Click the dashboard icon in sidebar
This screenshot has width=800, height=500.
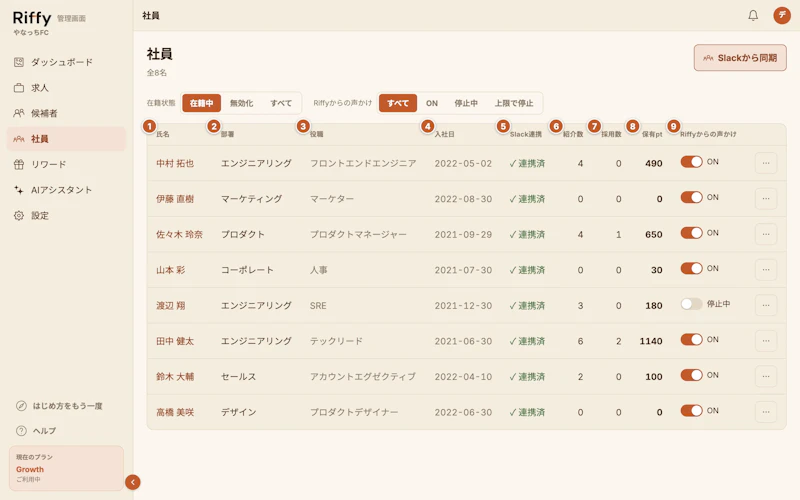[x=19, y=62]
